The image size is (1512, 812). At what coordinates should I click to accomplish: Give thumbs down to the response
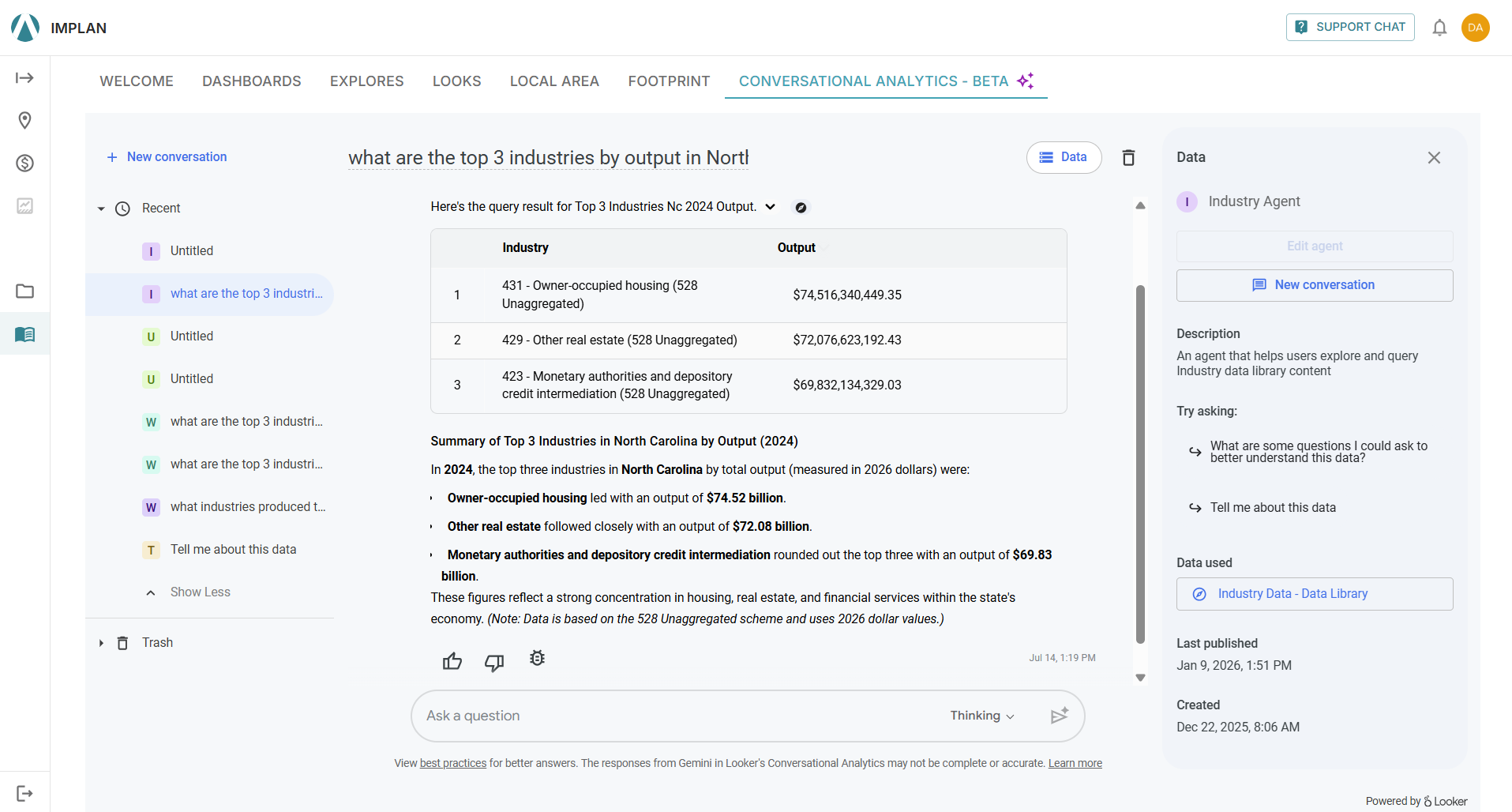pos(494,662)
